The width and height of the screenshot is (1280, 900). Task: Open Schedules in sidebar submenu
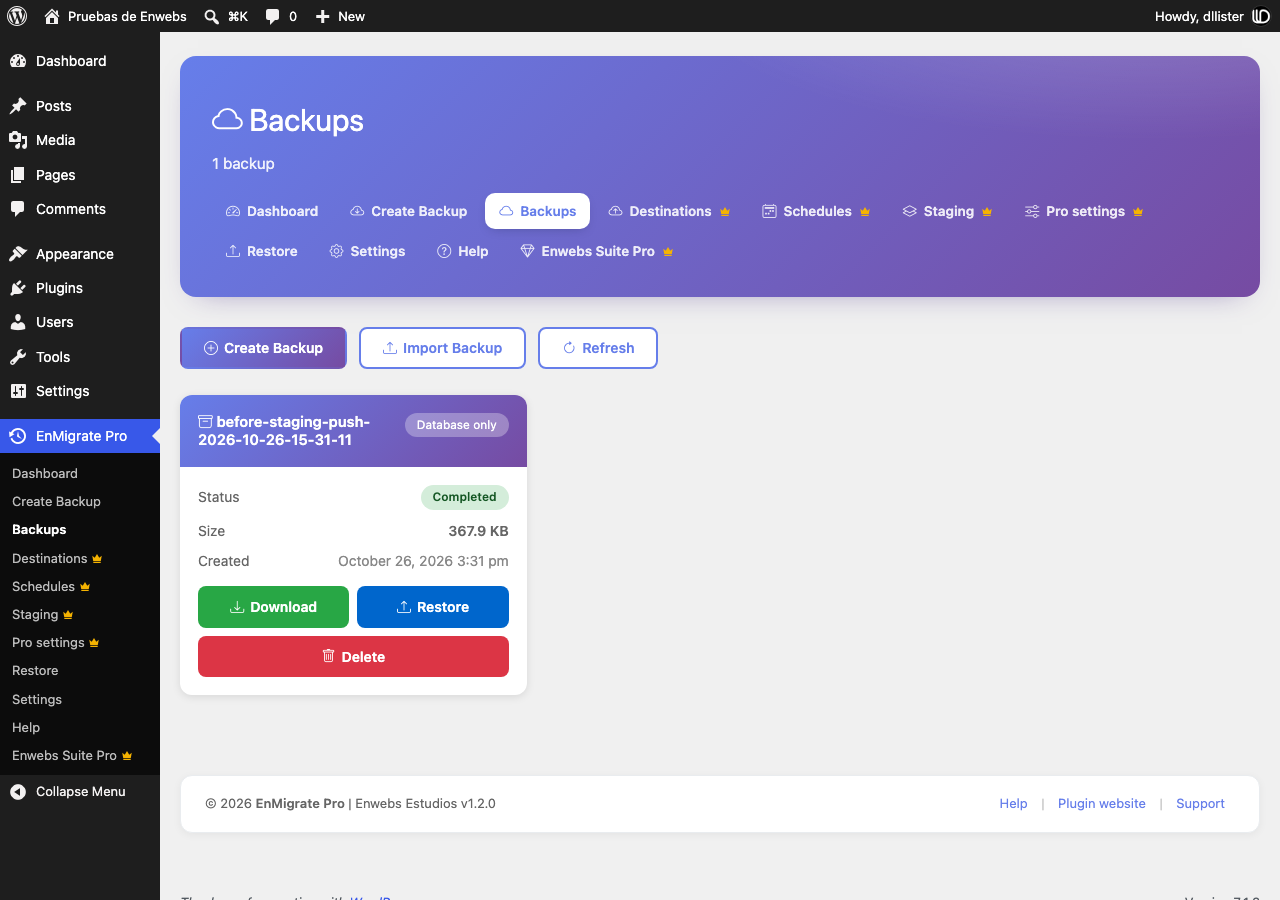pos(51,586)
